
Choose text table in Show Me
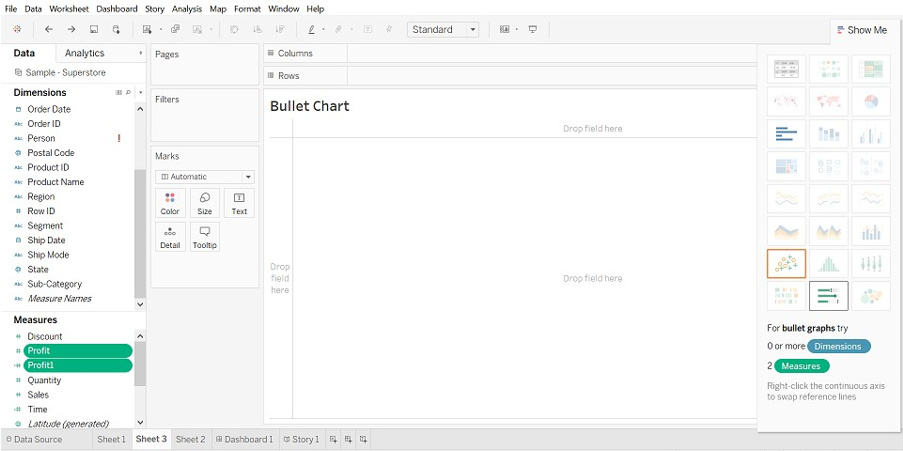[x=787, y=69]
